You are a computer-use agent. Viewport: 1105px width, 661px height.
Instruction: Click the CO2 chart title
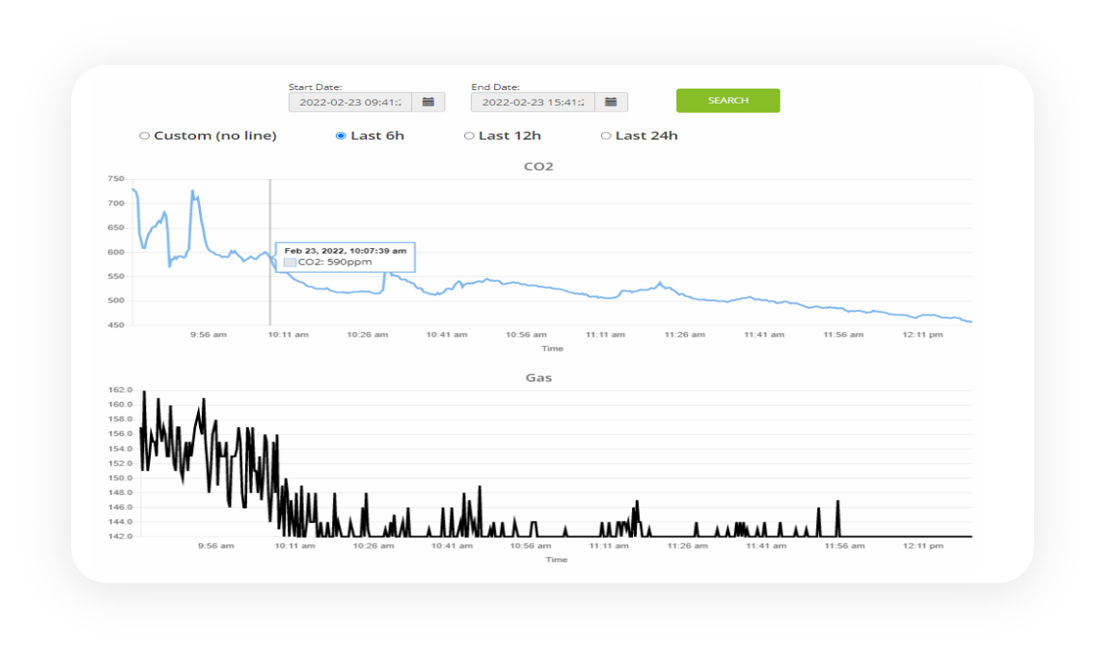tap(538, 167)
